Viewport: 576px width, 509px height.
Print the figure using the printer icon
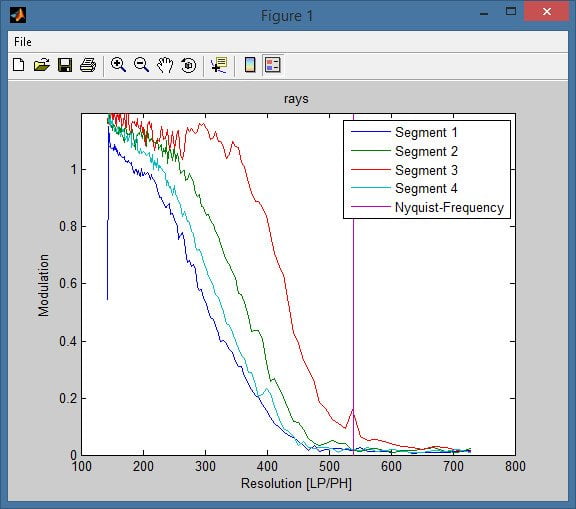[88, 65]
